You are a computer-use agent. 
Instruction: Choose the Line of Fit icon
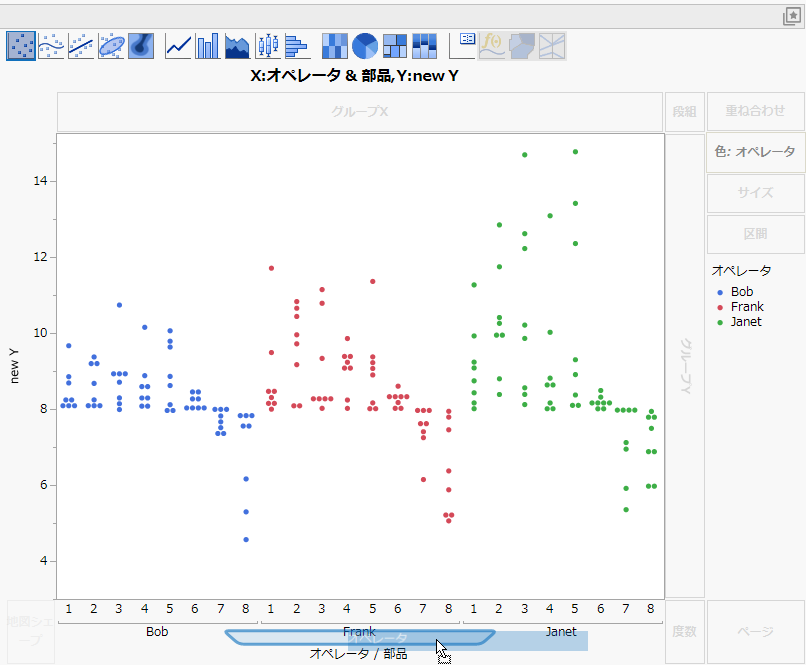point(81,46)
